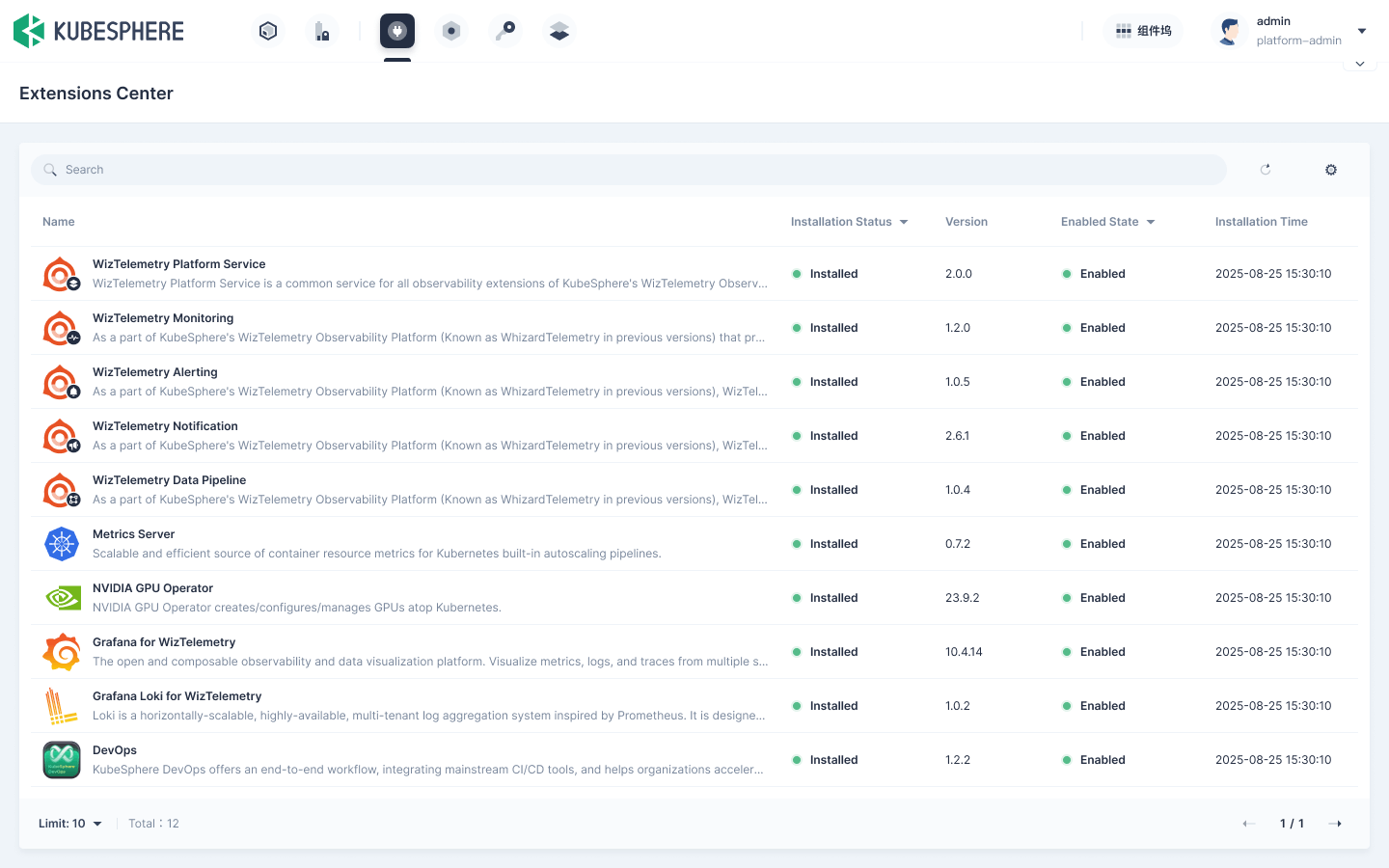Screen dimensions: 1389x868
Task: Refresh the extensions list
Action: click(1266, 170)
